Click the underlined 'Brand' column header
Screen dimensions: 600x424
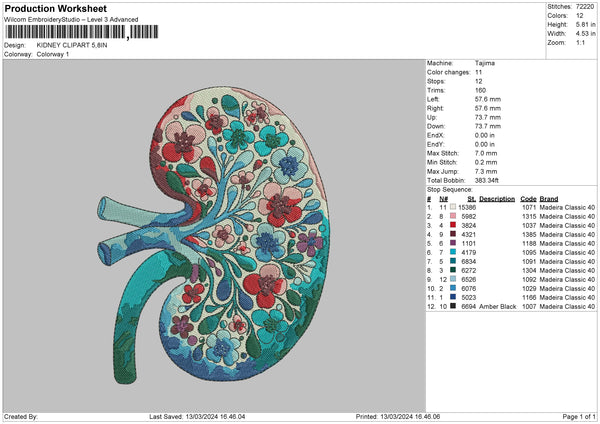pos(549,199)
